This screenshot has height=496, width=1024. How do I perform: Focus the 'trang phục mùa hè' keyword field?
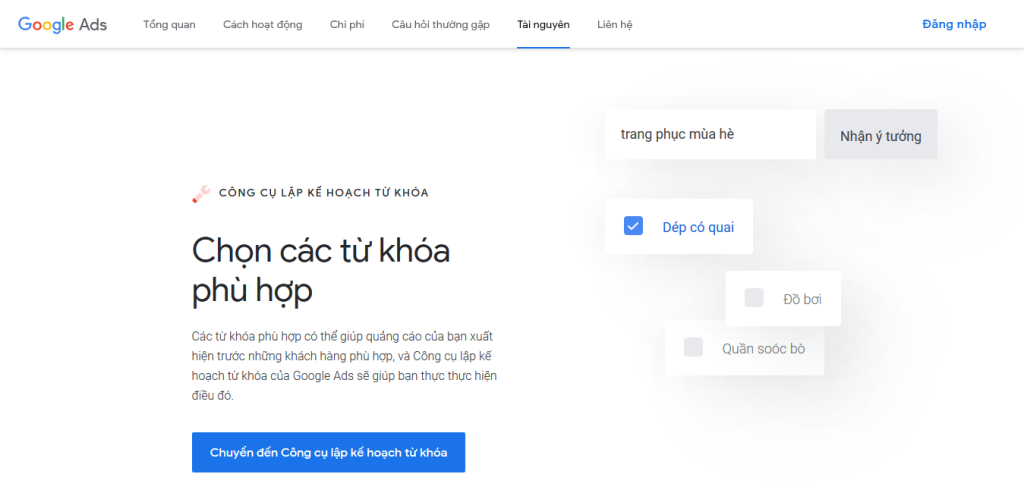(710, 134)
